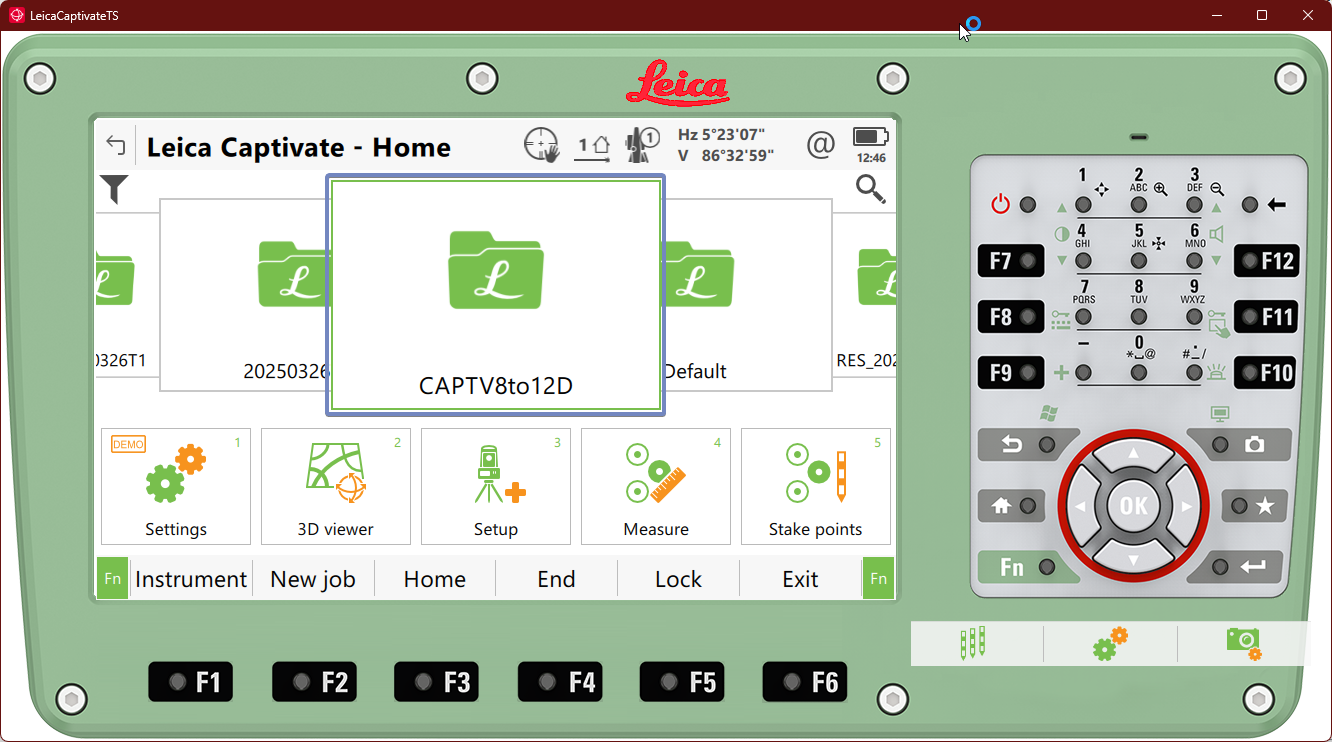Open the prism target status icon

click(x=641, y=145)
